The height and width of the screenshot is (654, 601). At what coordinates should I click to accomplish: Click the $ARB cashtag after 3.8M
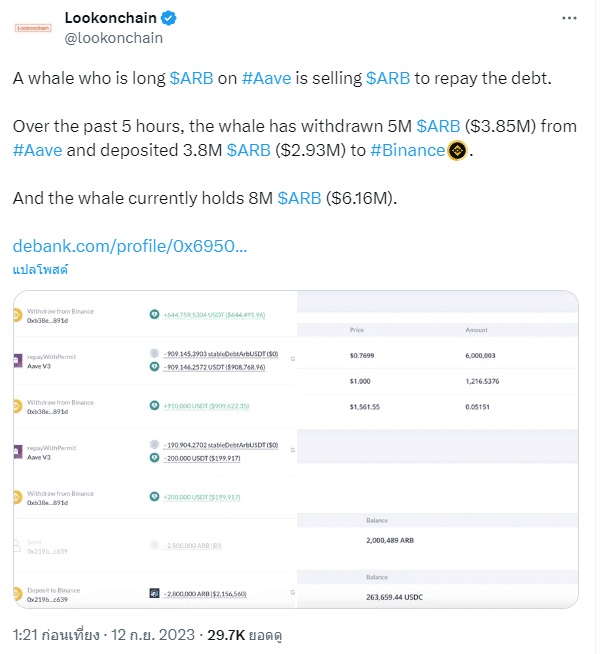point(247,151)
